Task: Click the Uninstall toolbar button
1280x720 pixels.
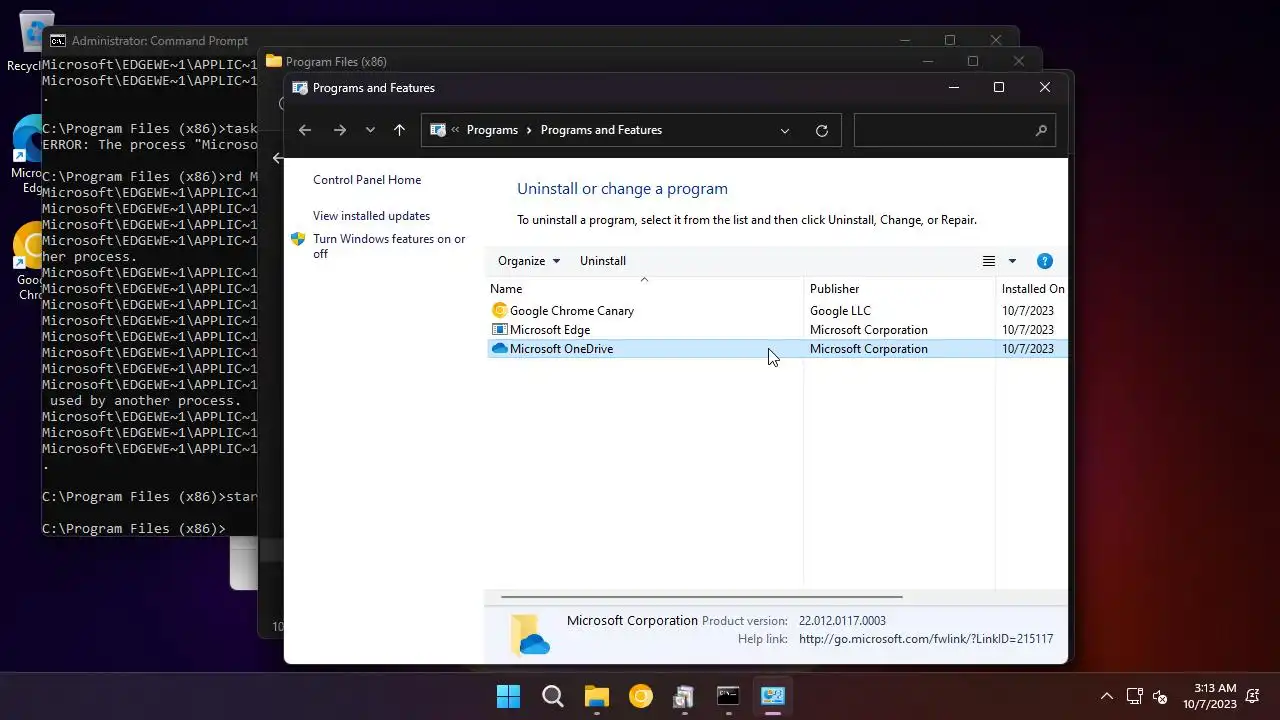Action: point(603,261)
